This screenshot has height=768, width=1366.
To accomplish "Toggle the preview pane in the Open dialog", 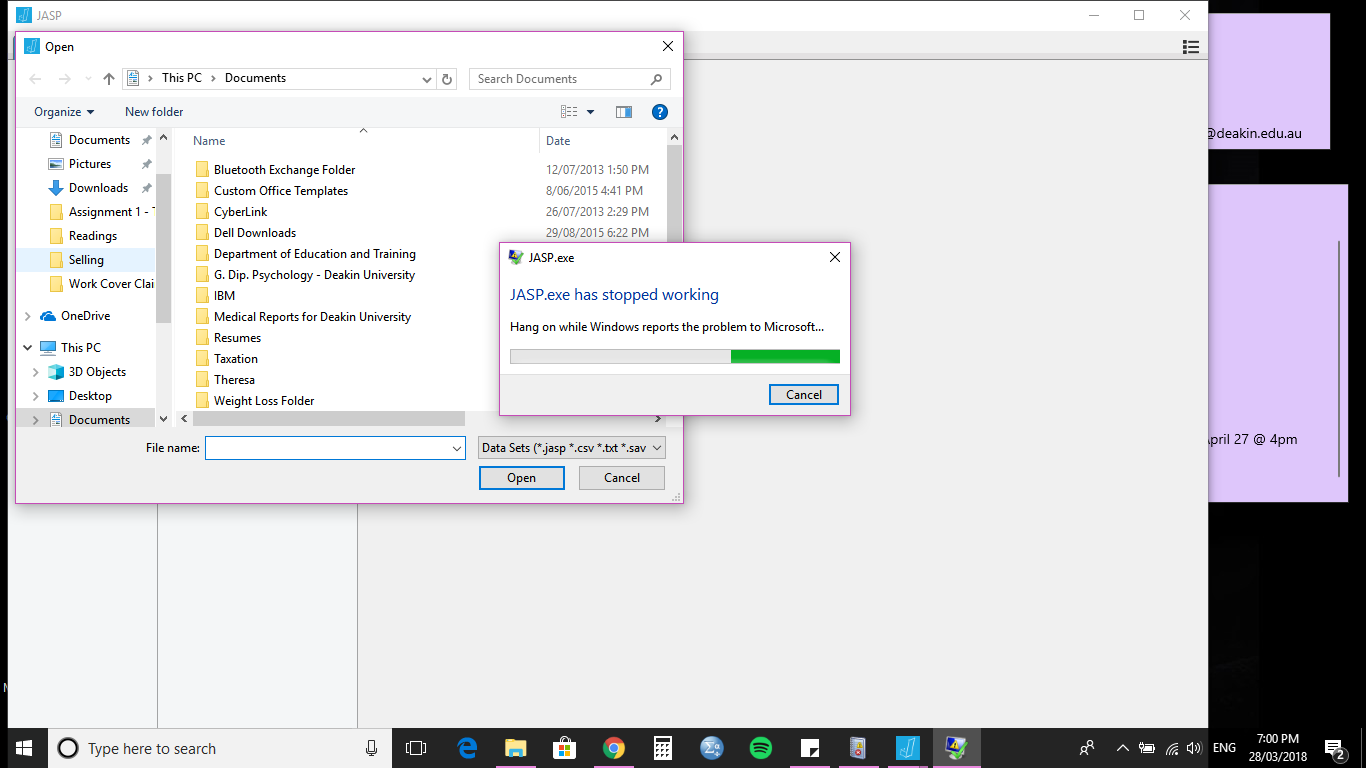I will point(623,111).
